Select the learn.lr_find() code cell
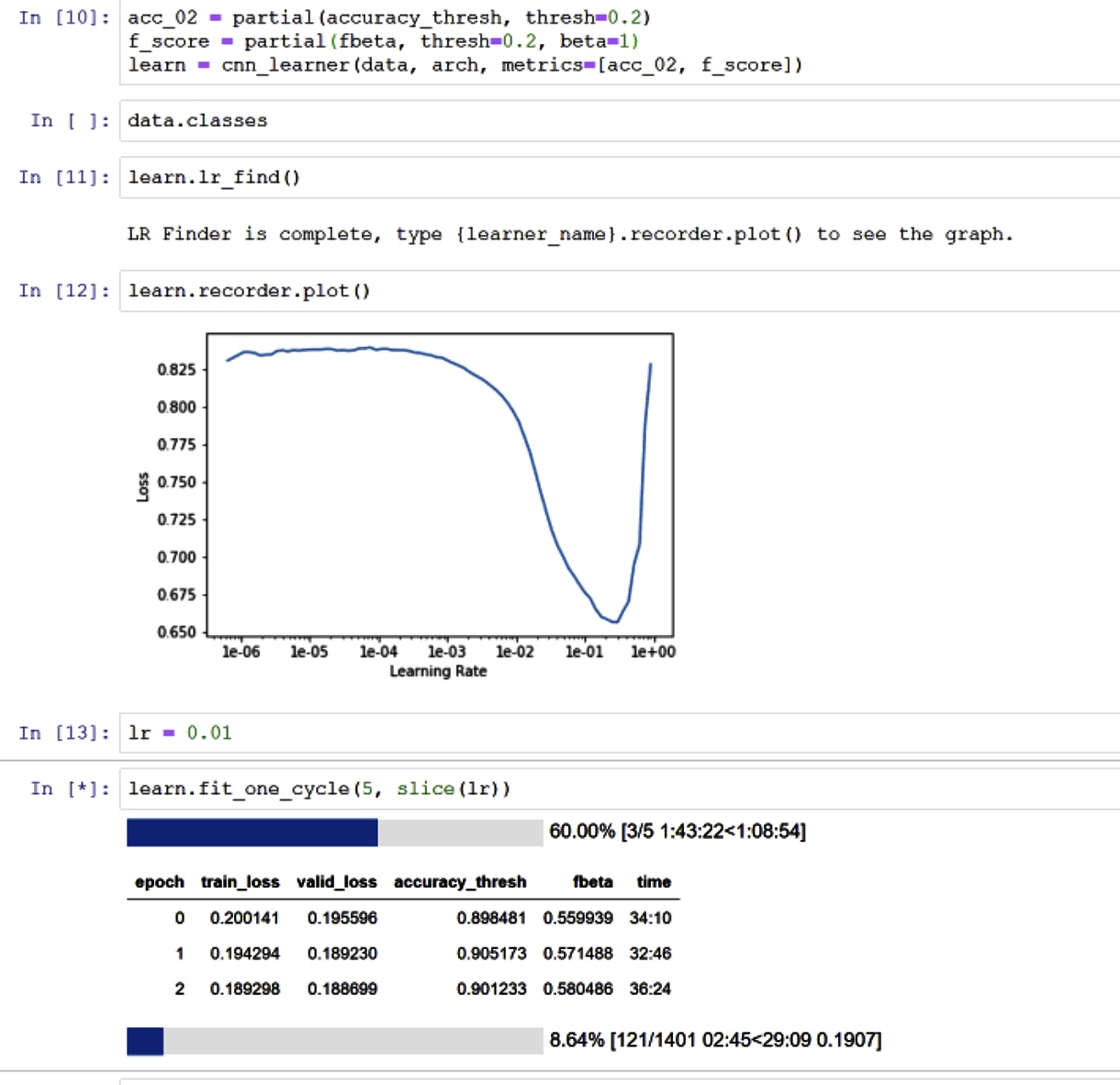1120x1085 pixels. click(x=551, y=177)
